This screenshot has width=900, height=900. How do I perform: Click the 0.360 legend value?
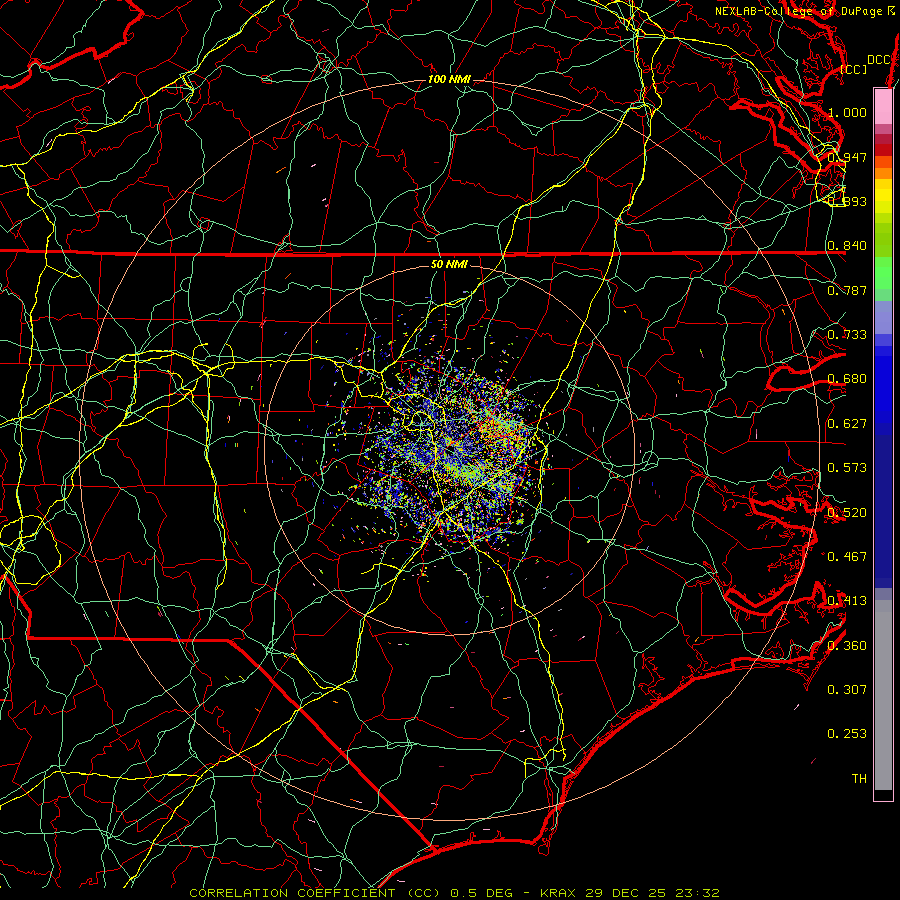click(847, 646)
